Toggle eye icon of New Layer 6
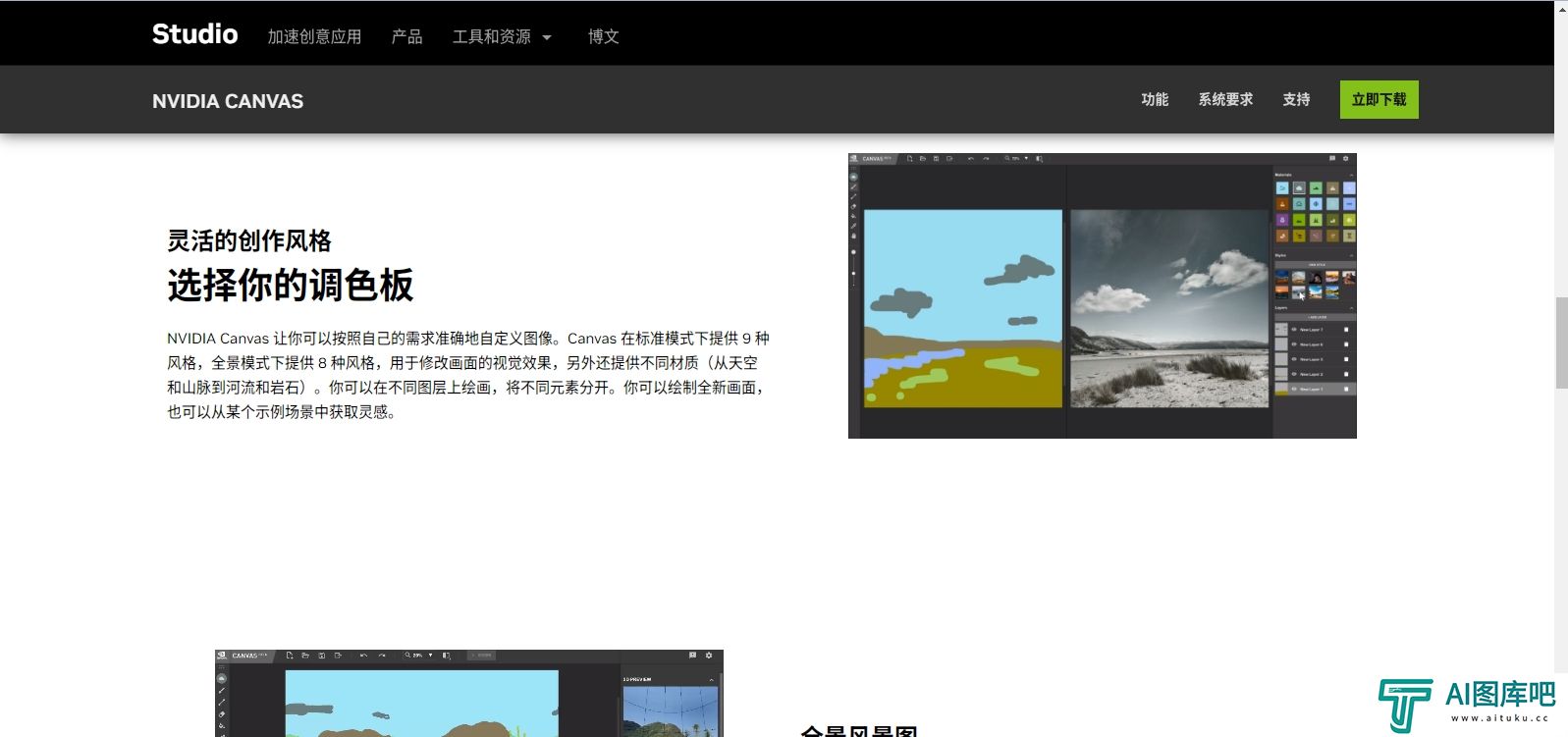The image size is (1568, 737). [1294, 344]
